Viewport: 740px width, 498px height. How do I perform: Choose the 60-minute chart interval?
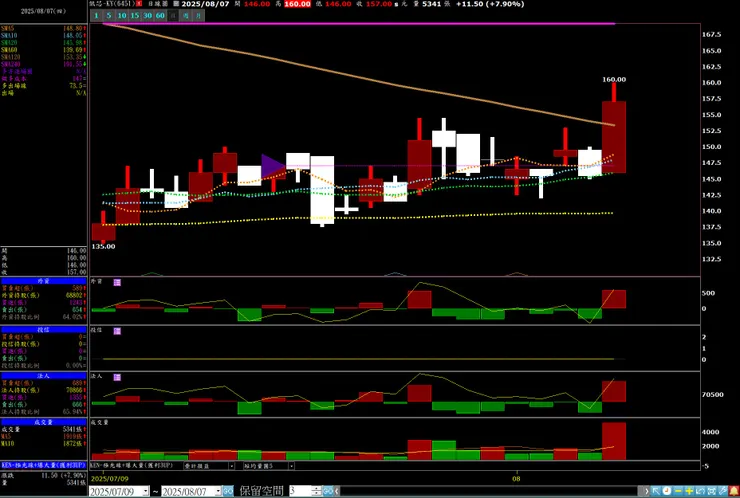160,16
